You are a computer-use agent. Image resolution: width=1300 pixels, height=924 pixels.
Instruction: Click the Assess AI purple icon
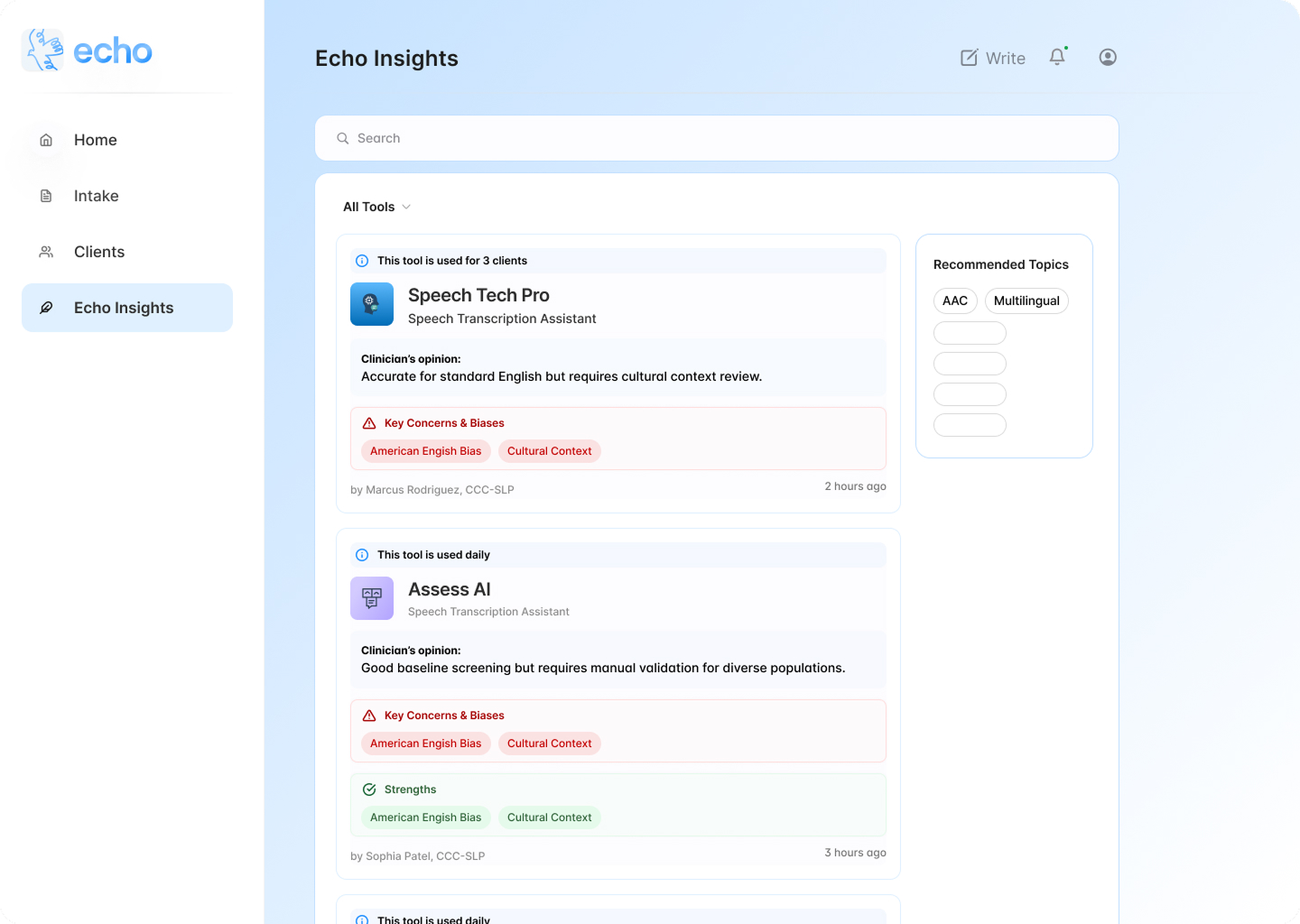click(372, 598)
